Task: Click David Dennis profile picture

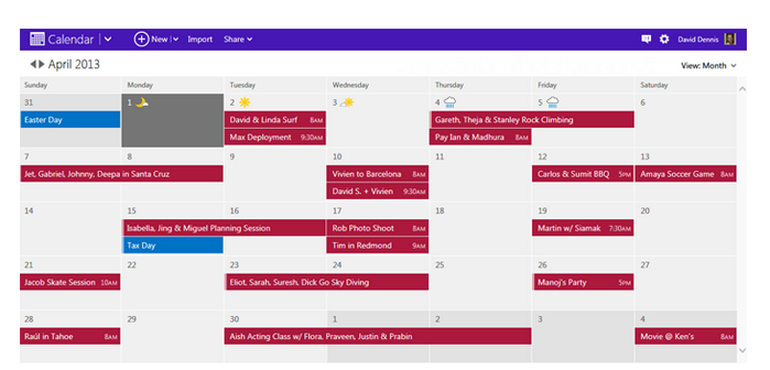Action: 730,39
